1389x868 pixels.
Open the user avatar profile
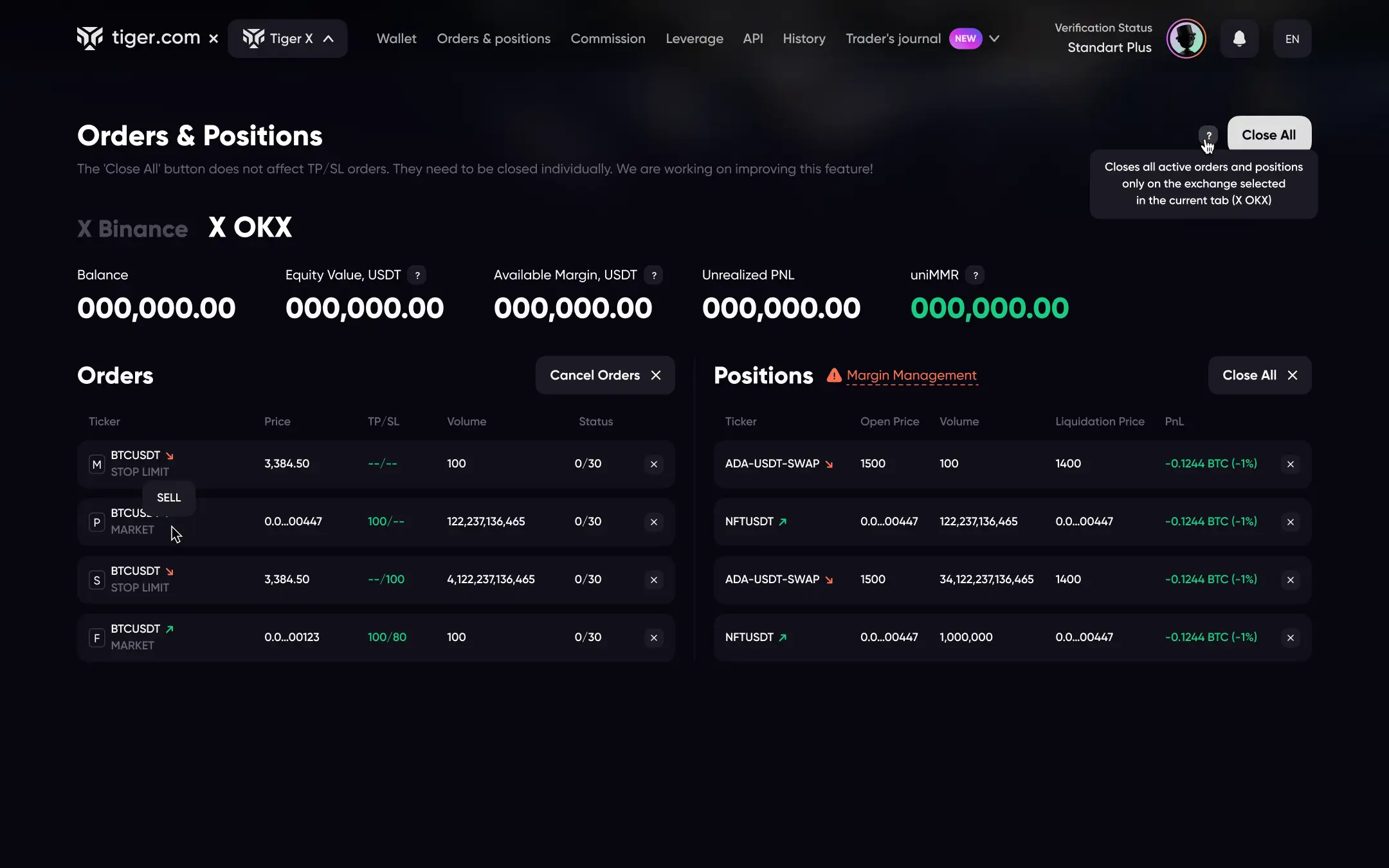pyautogui.click(x=1186, y=39)
